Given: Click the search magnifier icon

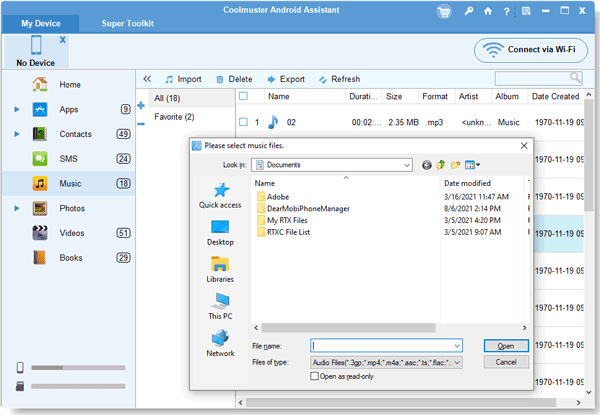Looking at the screenshot, I should tap(575, 78).
